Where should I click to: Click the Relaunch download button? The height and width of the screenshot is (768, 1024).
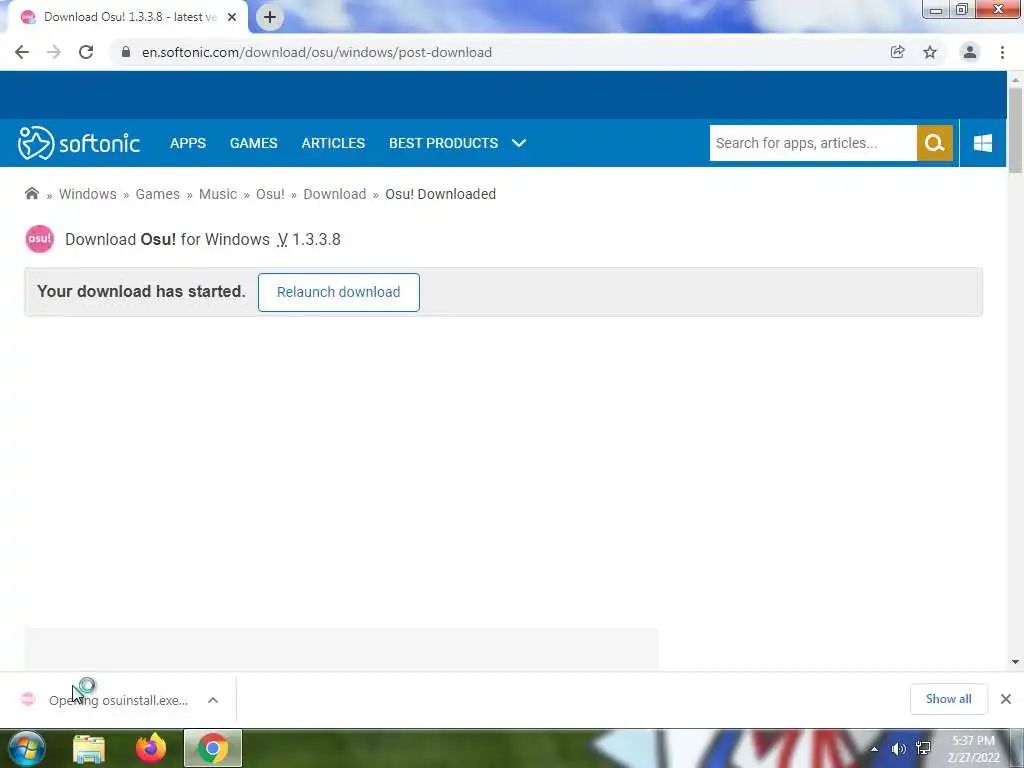pyautogui.click(x=338, y=292)
